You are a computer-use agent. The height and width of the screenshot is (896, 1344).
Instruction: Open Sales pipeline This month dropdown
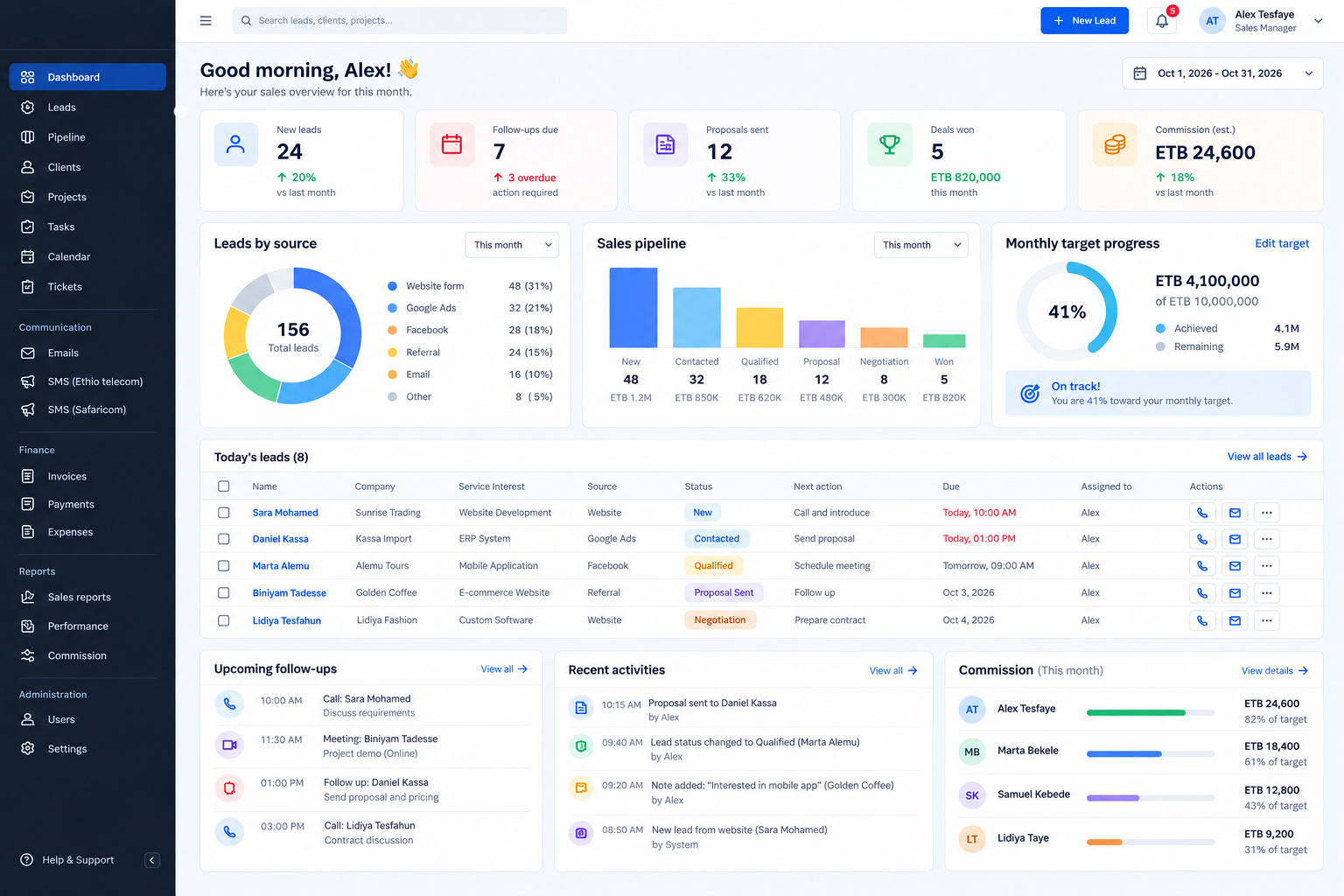click(x=920, y=245)
